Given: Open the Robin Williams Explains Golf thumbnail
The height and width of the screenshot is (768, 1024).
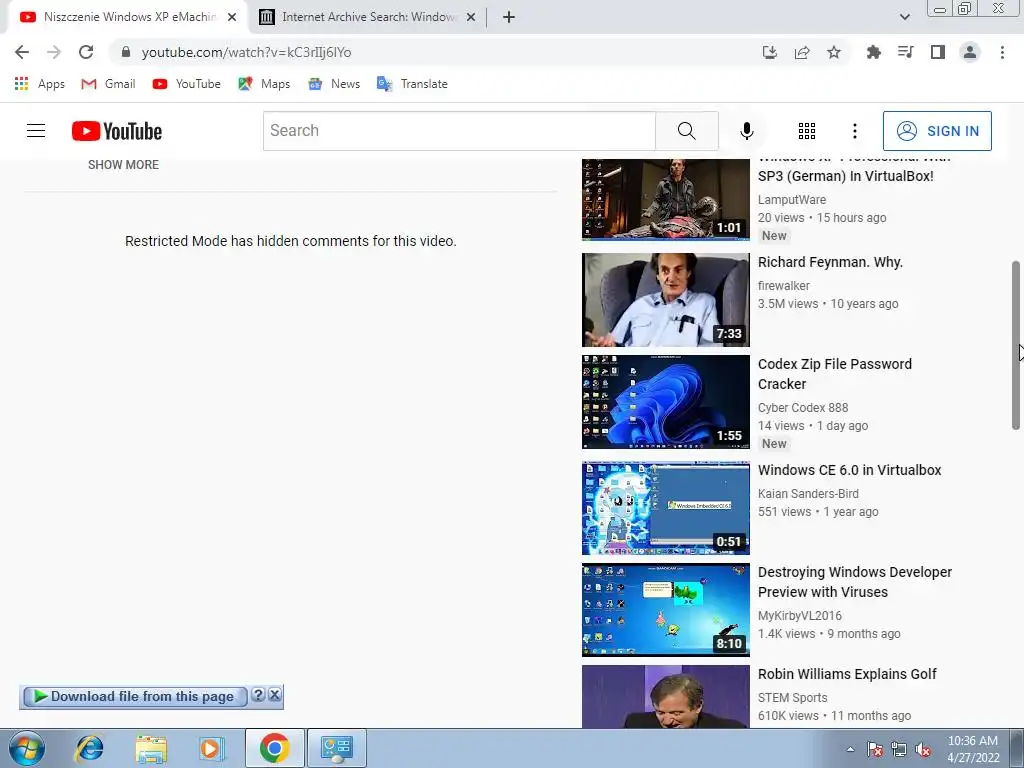Looking at the screenshot, I should pos(665,696).
